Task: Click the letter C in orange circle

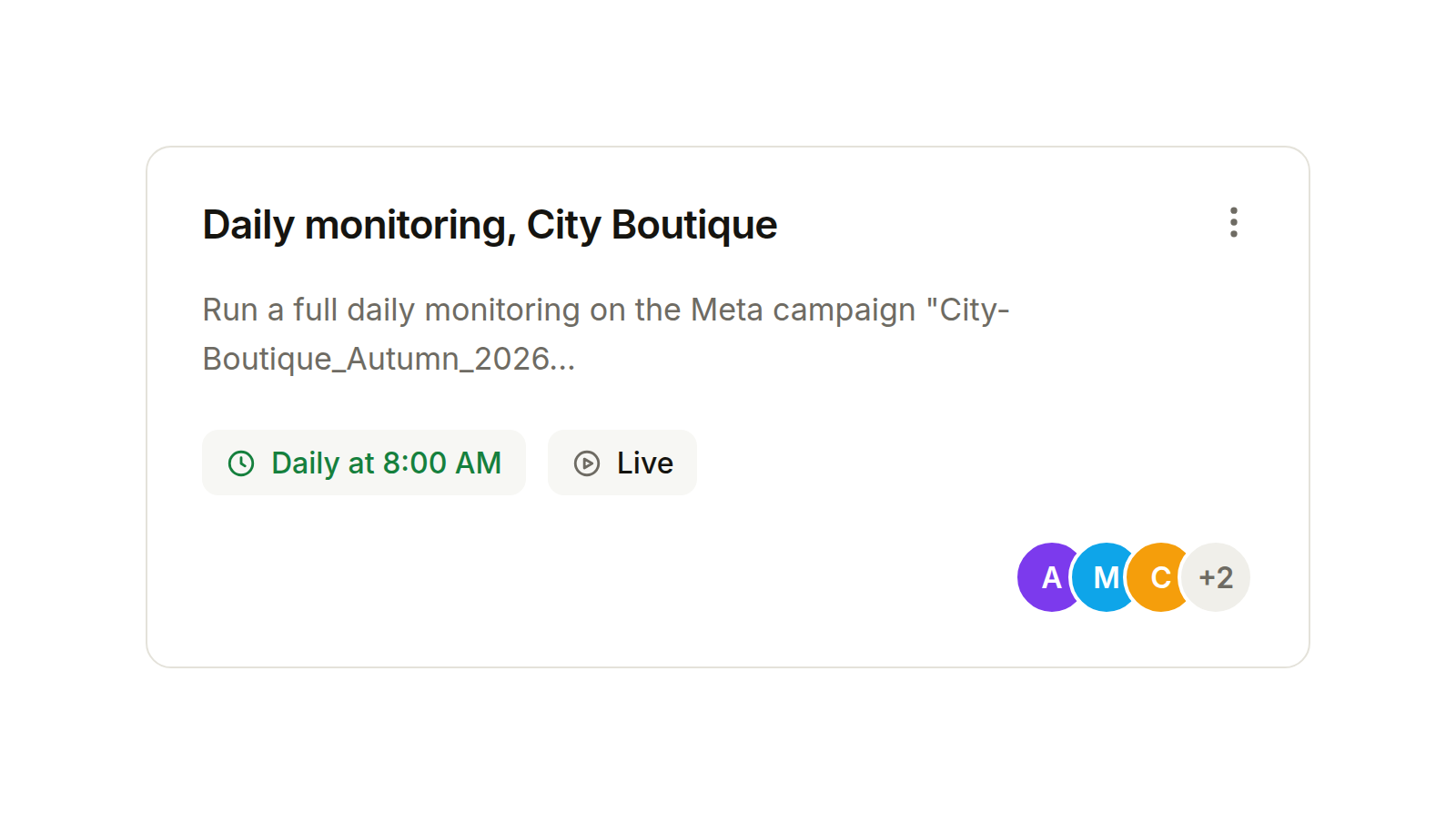Action: (1161, 577)
